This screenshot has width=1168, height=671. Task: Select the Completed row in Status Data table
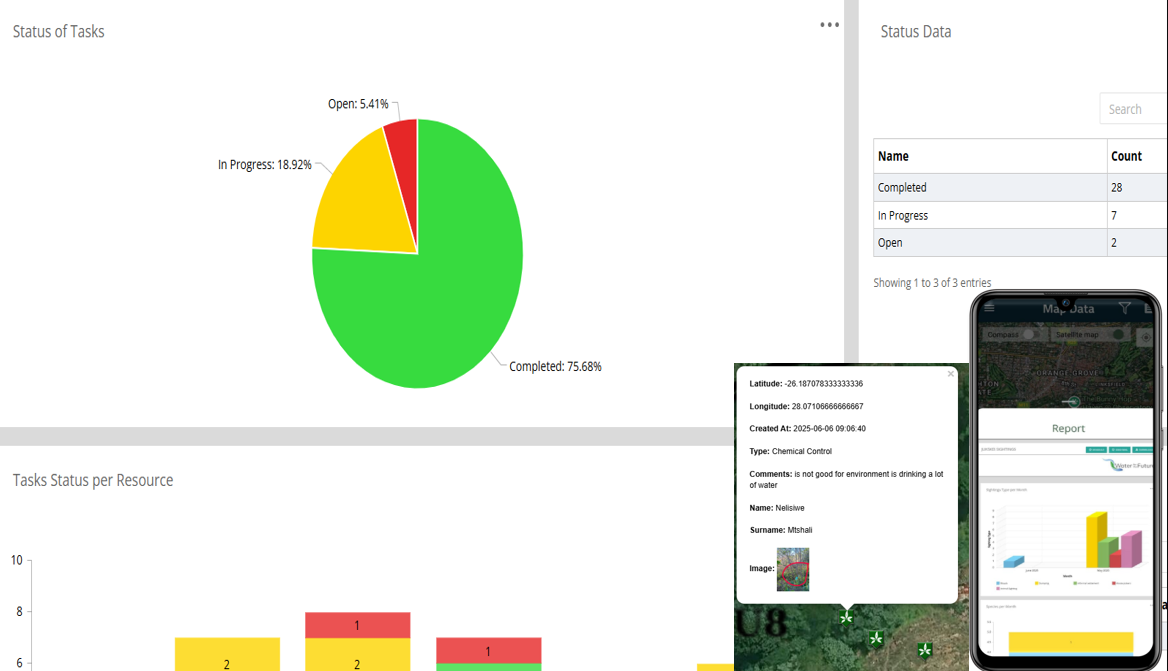point(989,187)
